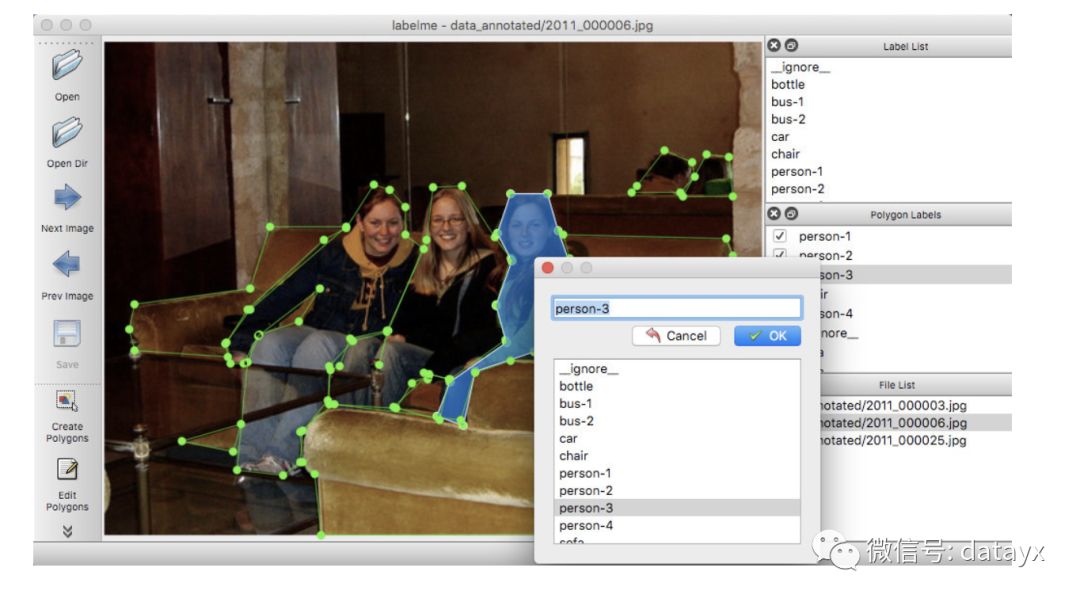Image resolution: width=1080 pixels, height=602 pixels.
Task: Toggle the person-2 polygon checkbox
Action: click(x=780, y=253)
